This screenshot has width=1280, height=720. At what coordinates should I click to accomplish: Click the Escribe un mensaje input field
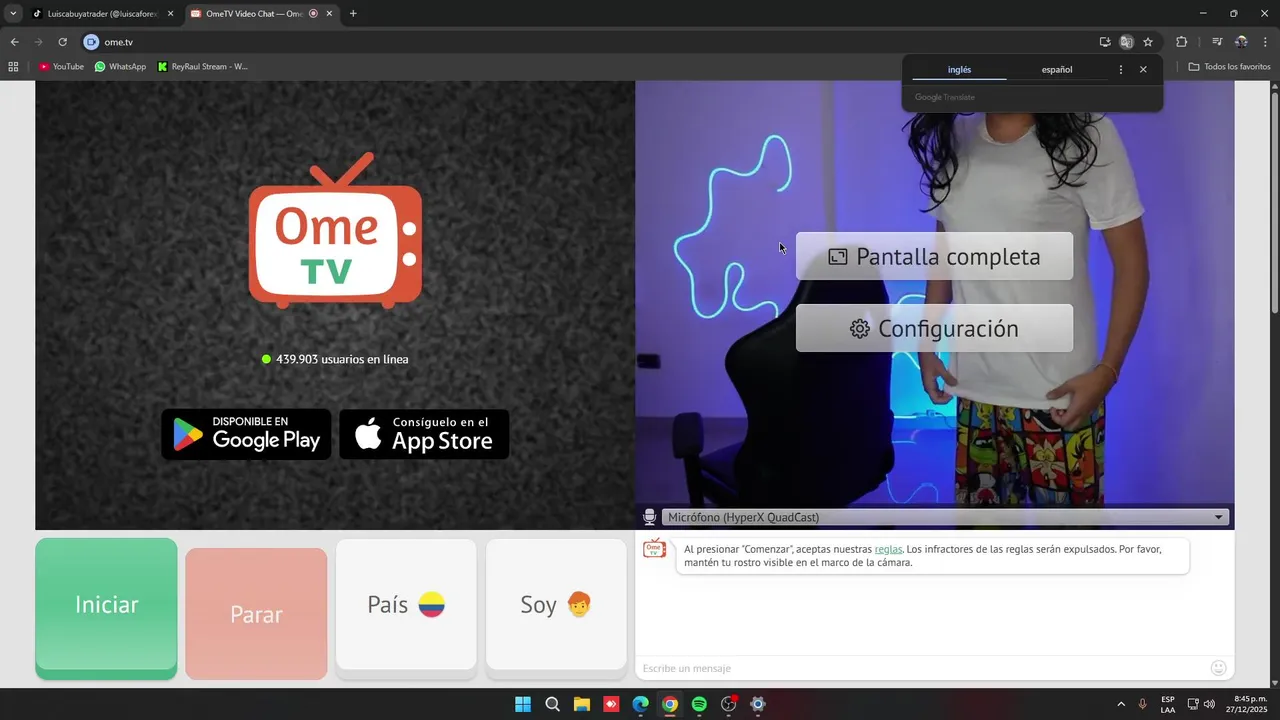(920, 668)
